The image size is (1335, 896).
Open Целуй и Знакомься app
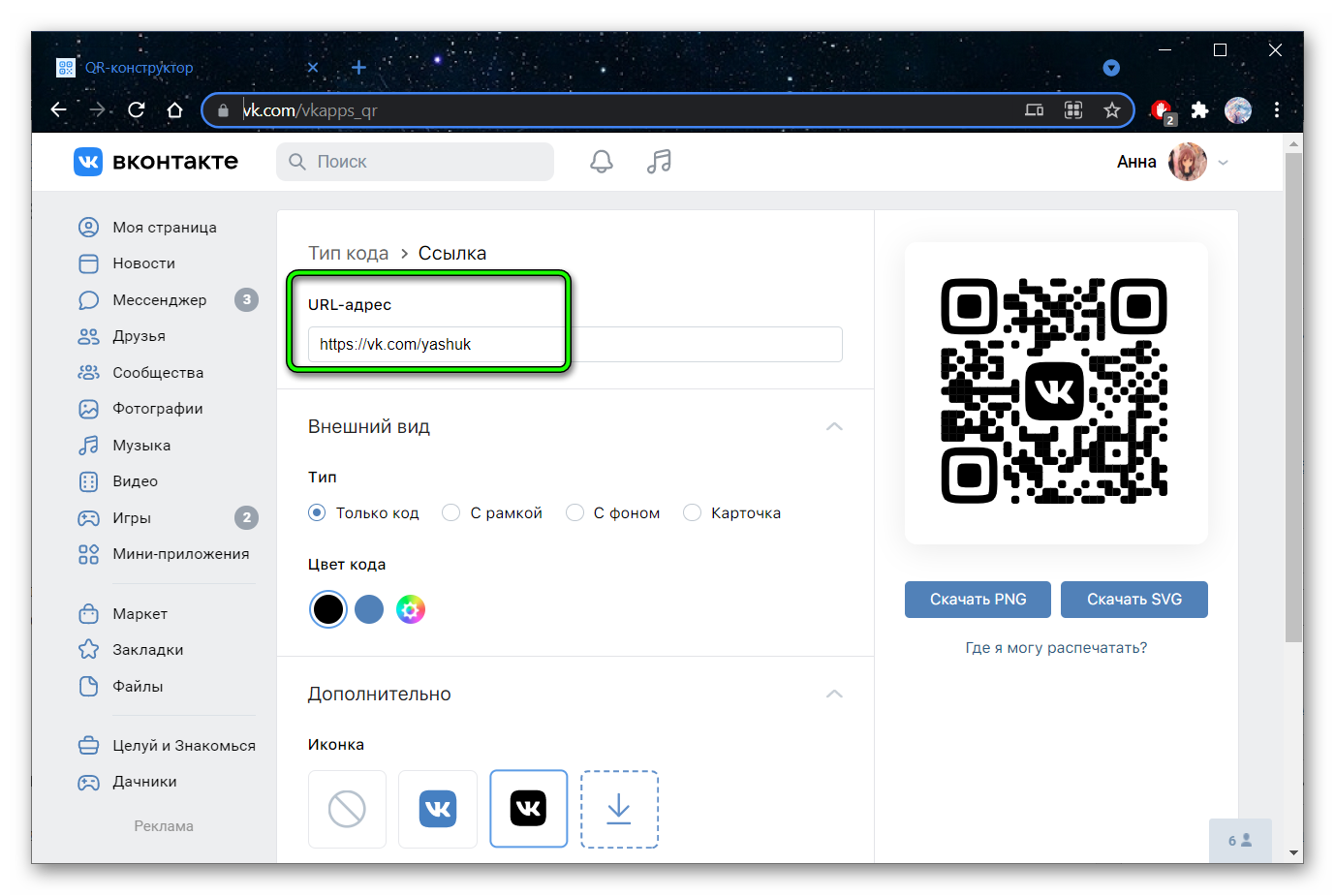coord(183,746)
